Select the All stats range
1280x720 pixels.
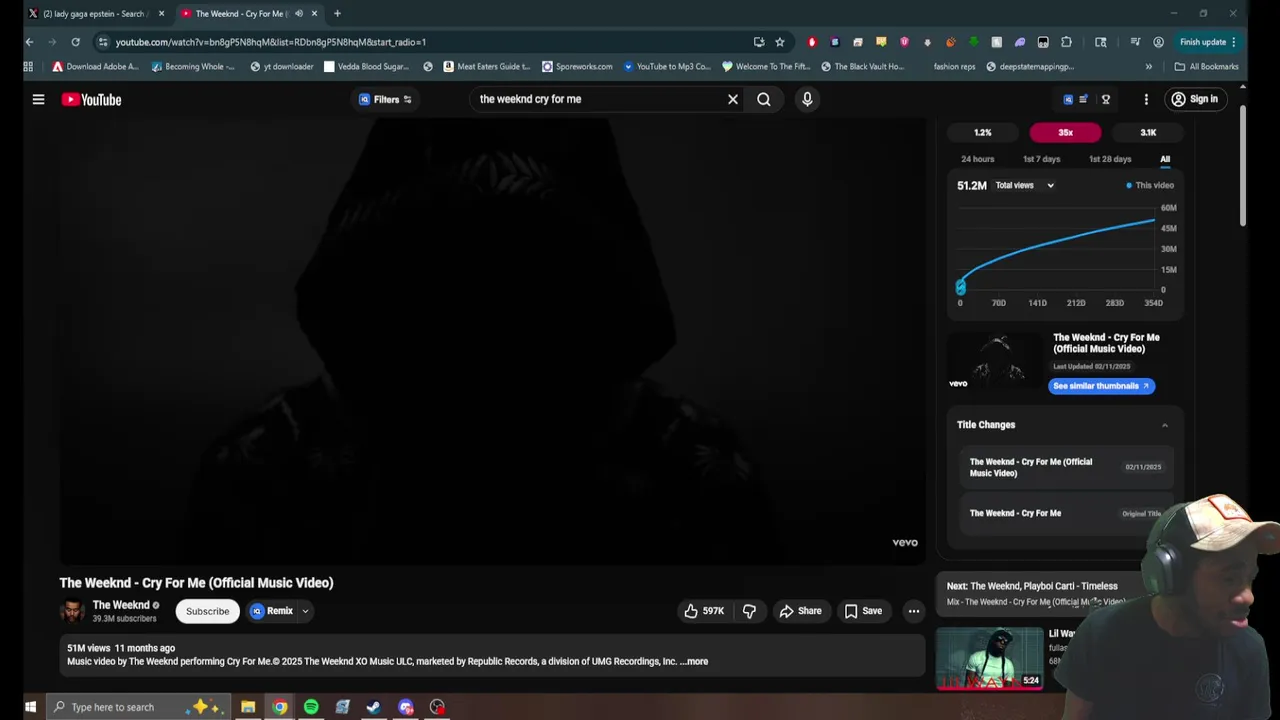click(1165, 159)
